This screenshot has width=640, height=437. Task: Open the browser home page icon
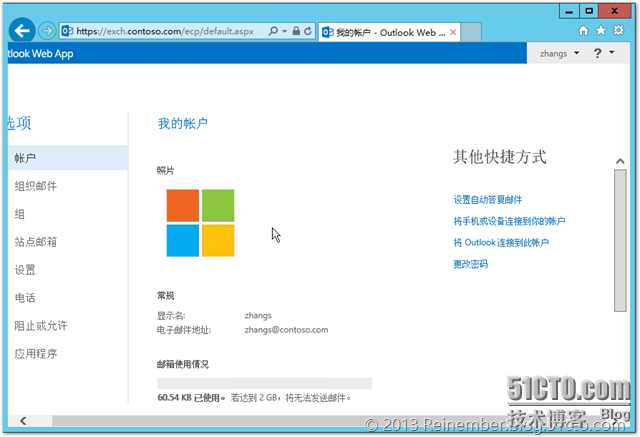583,31
